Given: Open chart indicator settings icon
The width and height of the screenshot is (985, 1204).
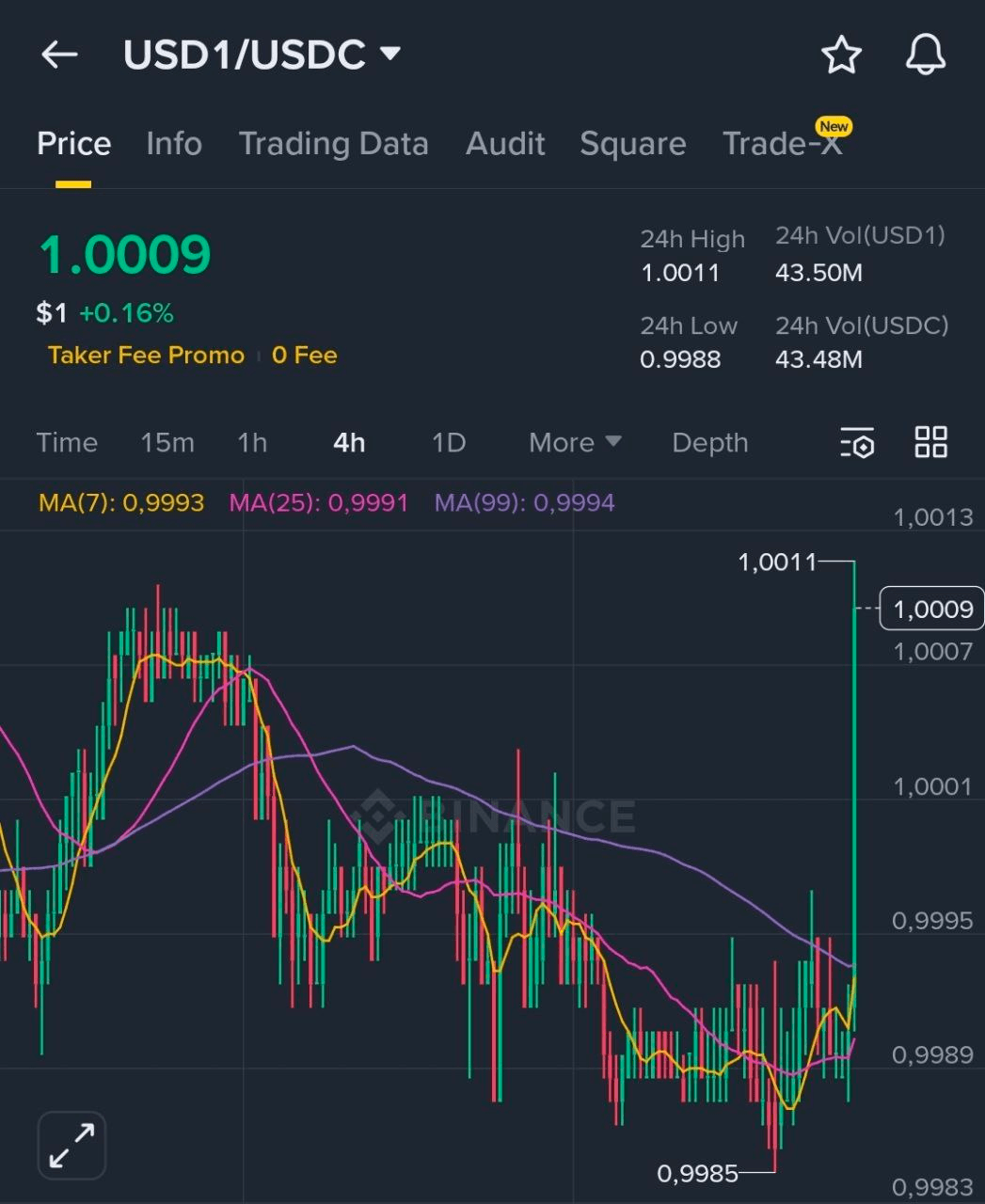Looking at the screenshot, I should 857,442.
